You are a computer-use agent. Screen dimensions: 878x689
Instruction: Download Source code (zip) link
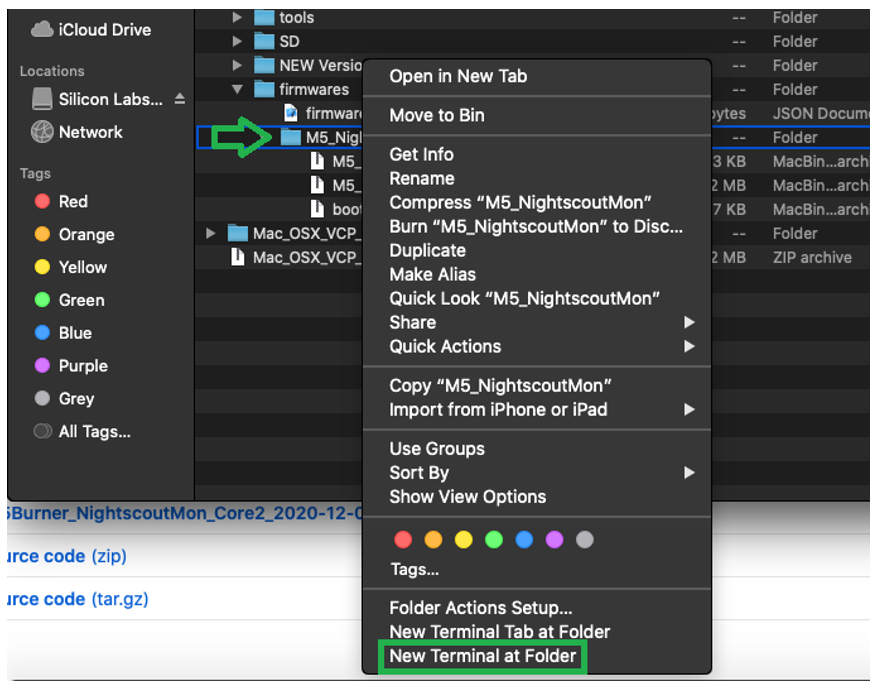click(67, 557)
